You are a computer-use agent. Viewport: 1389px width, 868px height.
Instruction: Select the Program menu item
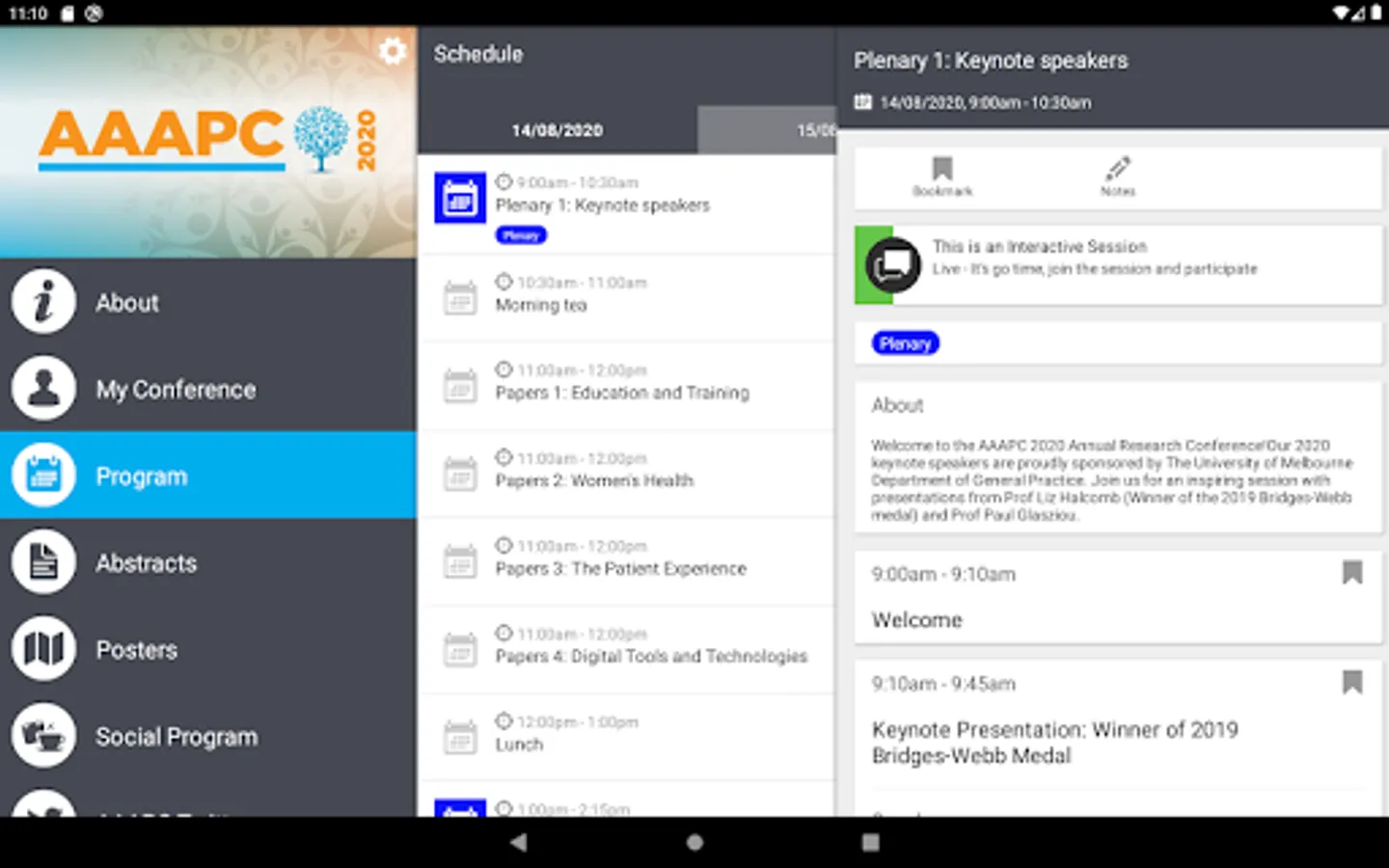pos(208,475)
